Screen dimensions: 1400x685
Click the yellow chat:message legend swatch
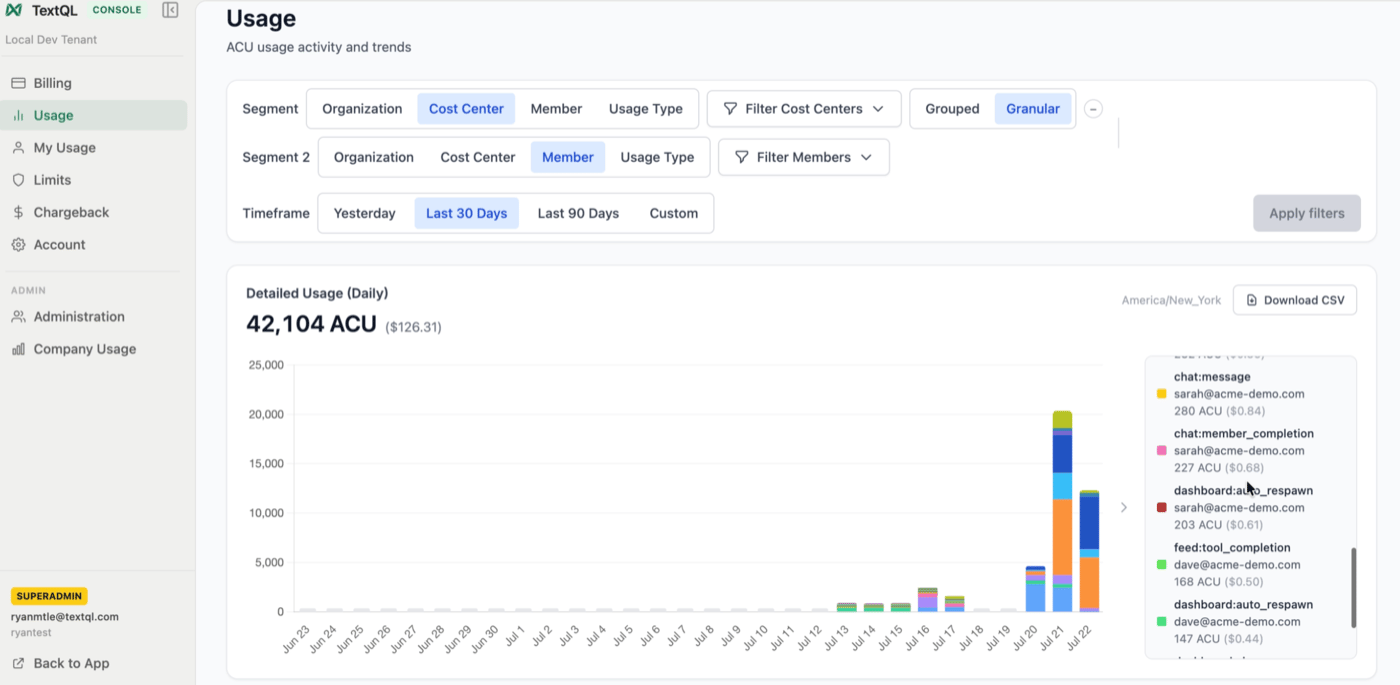(1161, 394)
